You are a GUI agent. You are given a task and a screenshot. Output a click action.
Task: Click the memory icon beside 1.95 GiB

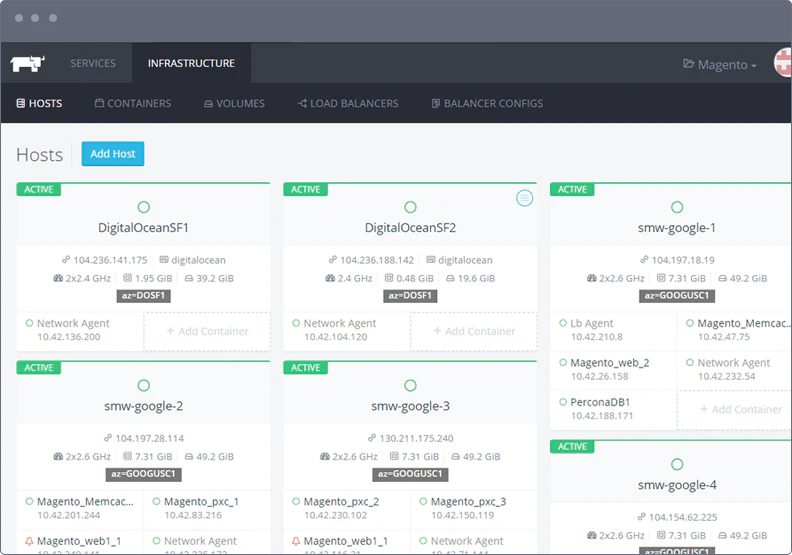pyautogui.click(x=127, y=278)
